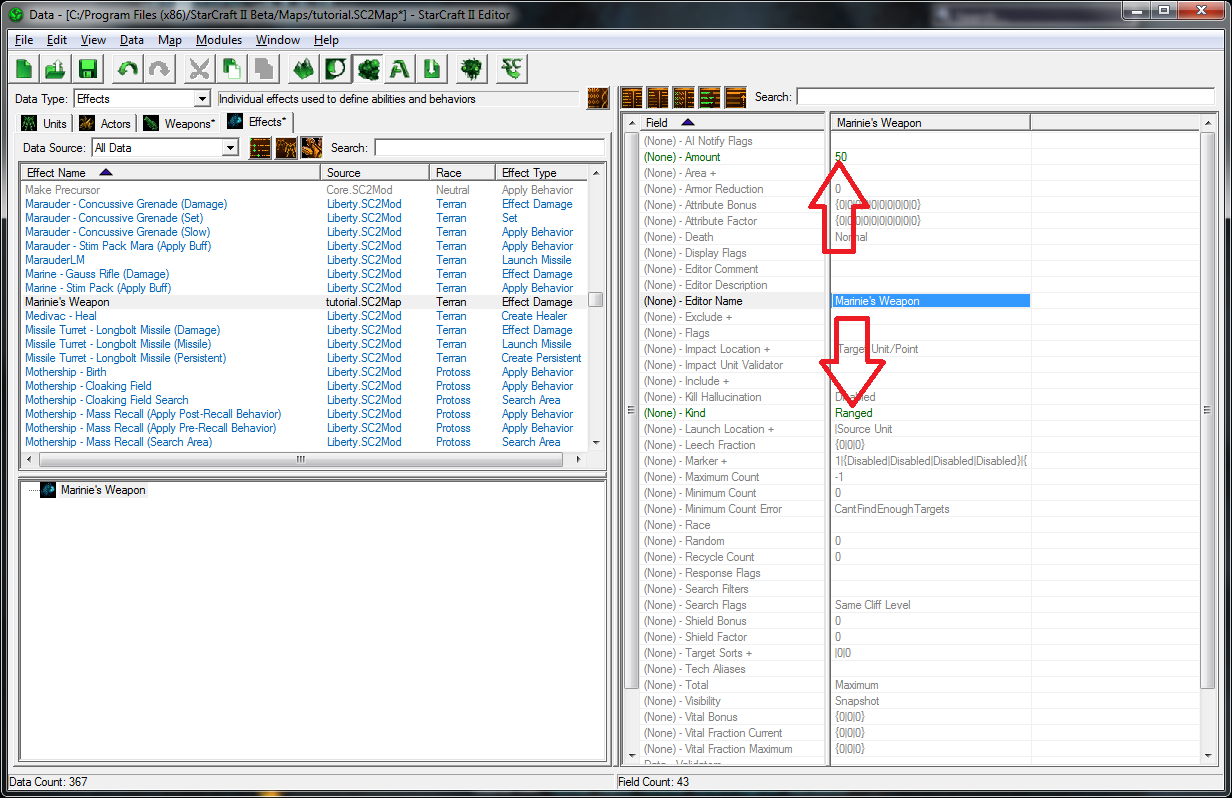Click third field view icon above Field list

pos(684,97)
